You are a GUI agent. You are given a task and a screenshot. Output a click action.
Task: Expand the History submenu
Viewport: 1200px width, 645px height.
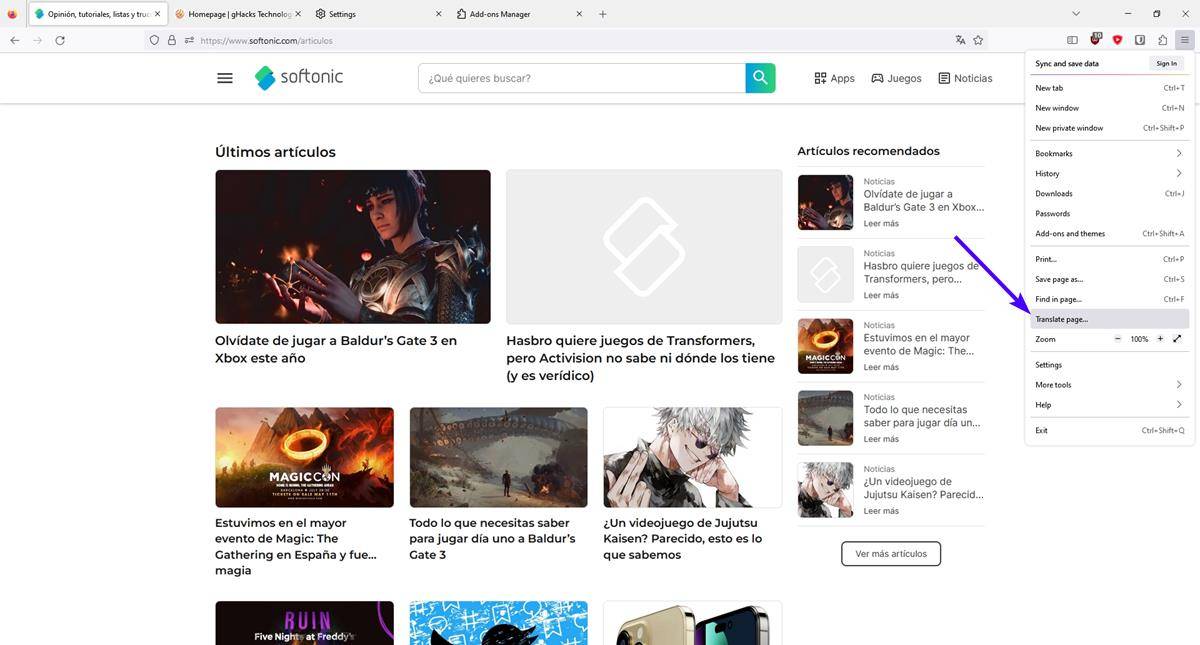coord(1109,174)
